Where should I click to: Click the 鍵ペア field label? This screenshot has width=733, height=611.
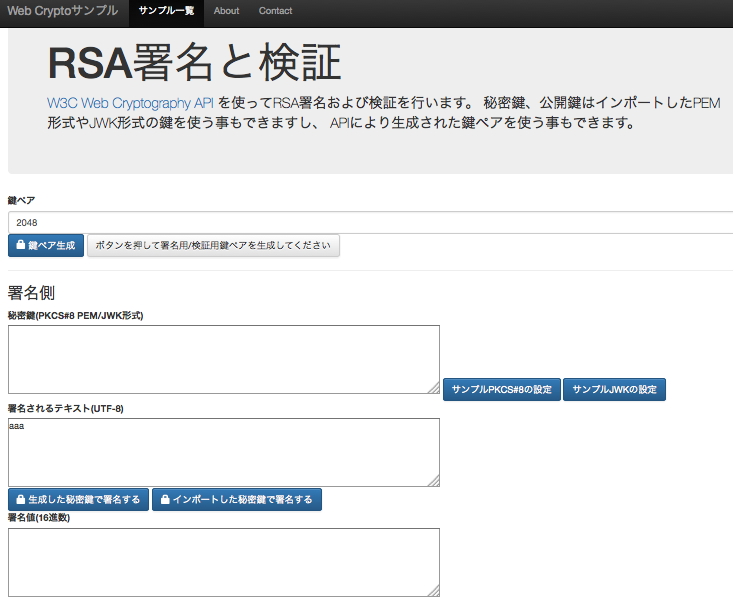point(22,201)
